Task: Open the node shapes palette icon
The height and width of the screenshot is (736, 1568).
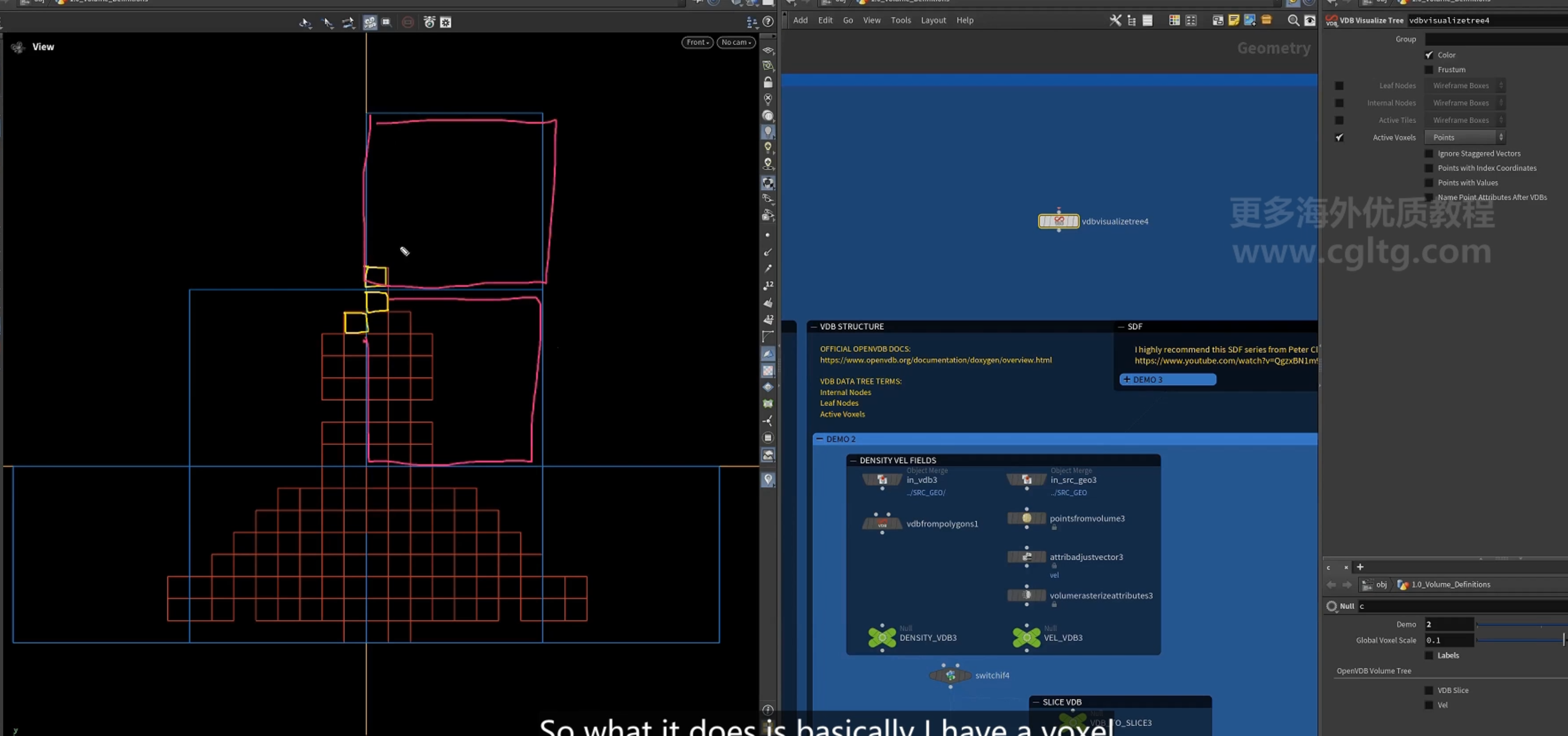Action: tap(1191, 20)
